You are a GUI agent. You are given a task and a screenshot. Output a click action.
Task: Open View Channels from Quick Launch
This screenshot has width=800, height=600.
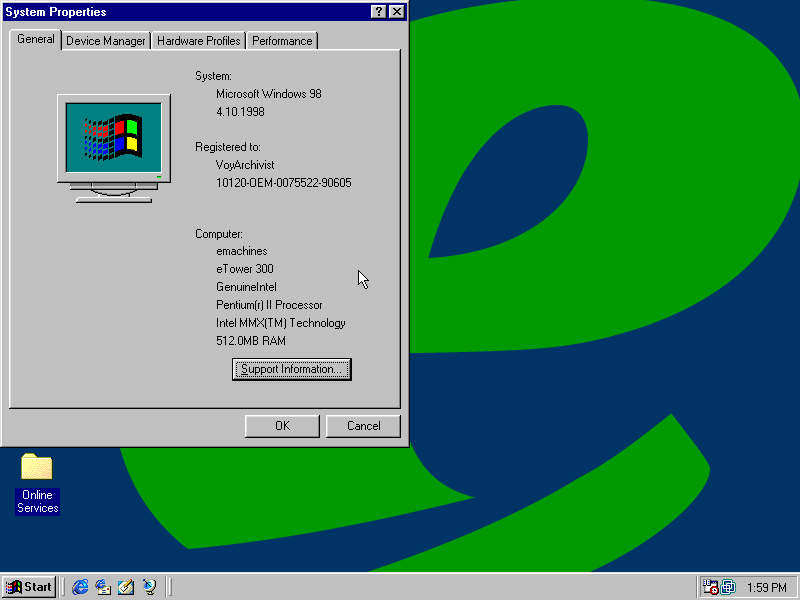149,587
